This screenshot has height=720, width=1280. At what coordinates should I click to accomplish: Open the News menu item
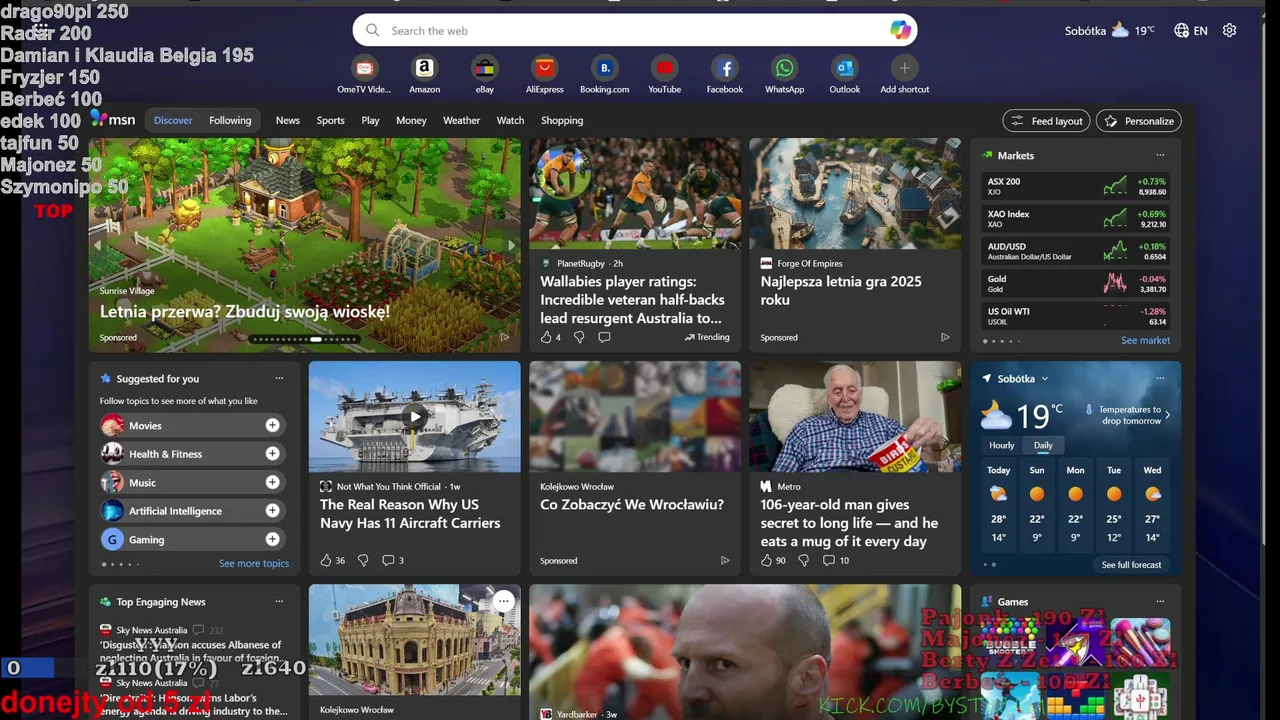point(288,120)
